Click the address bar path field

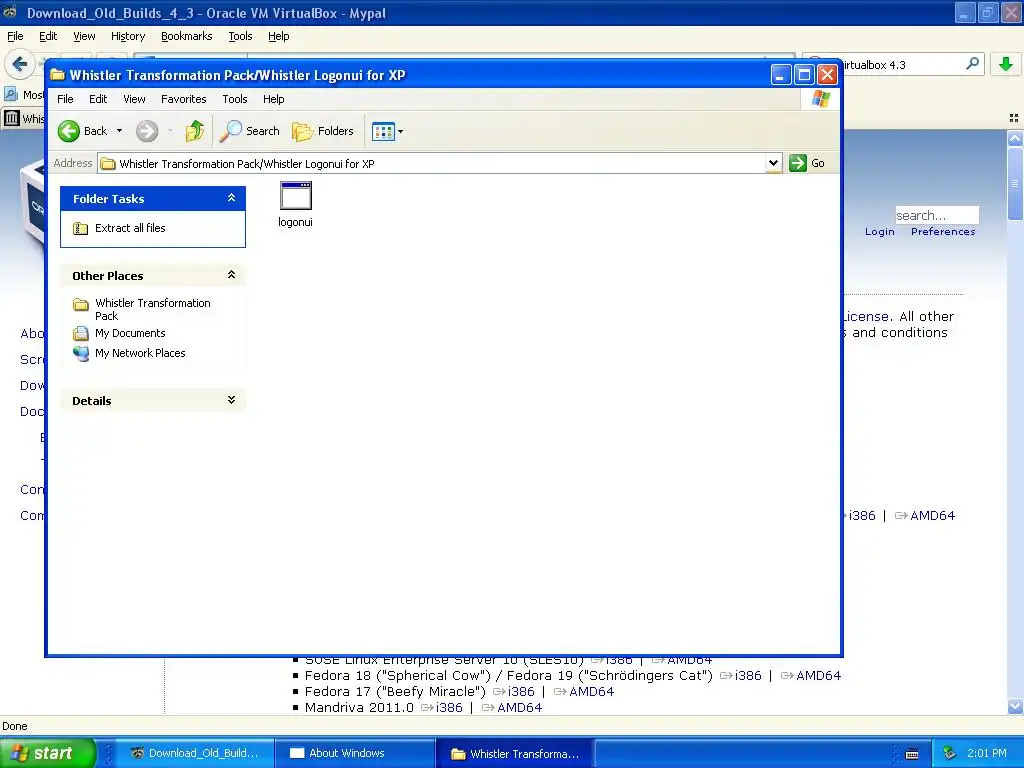tap(431, 163)
